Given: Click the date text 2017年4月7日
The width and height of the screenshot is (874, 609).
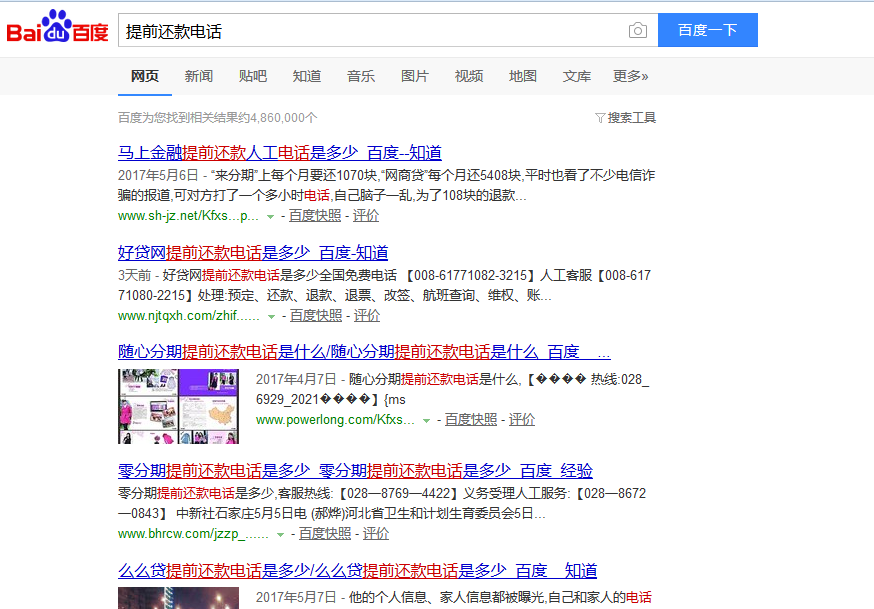Looking at the screenshot, I should click(296, 379).
